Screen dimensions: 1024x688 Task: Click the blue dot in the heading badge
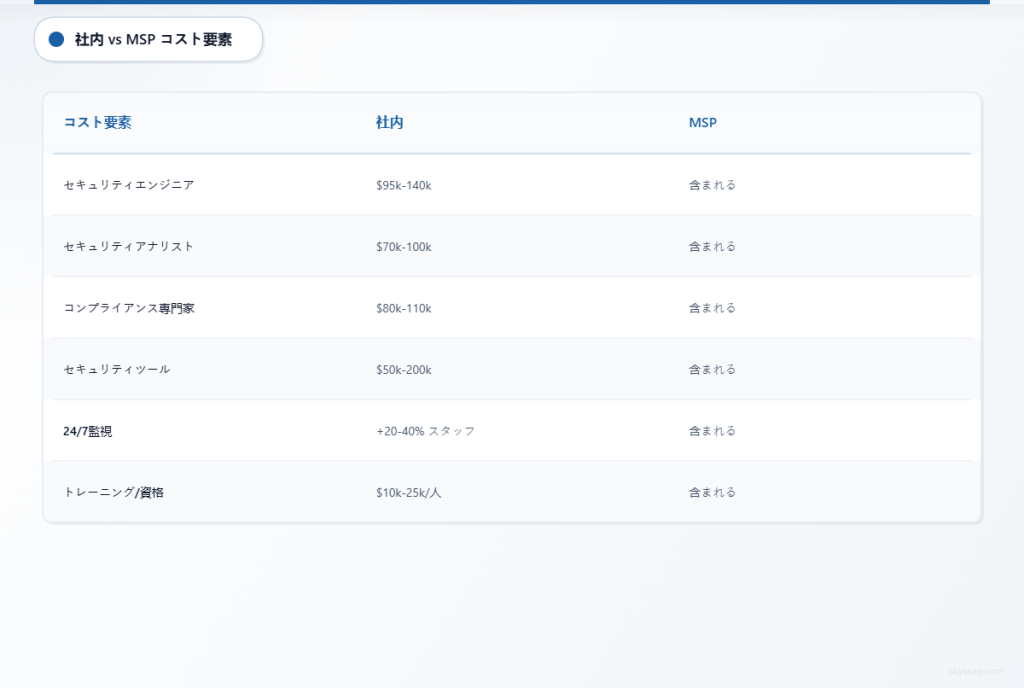click(x=57, y=40)
